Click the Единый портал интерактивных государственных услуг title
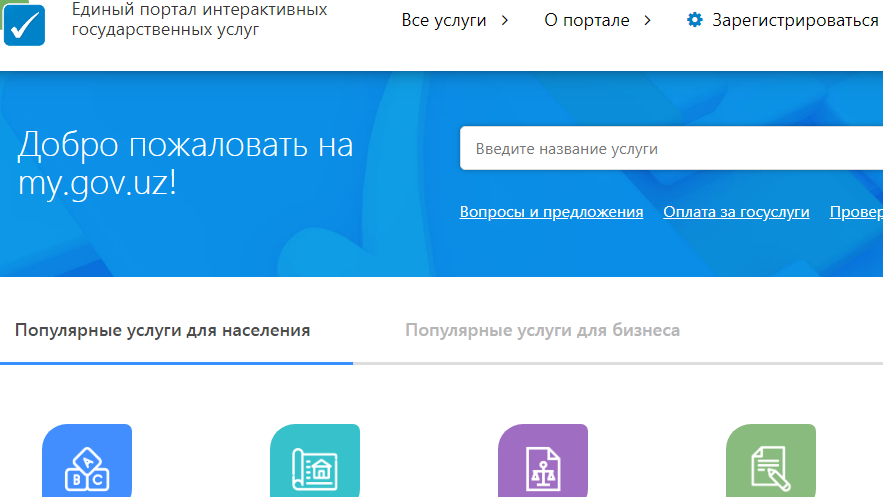883x497 pixels. tap(199, 19)
